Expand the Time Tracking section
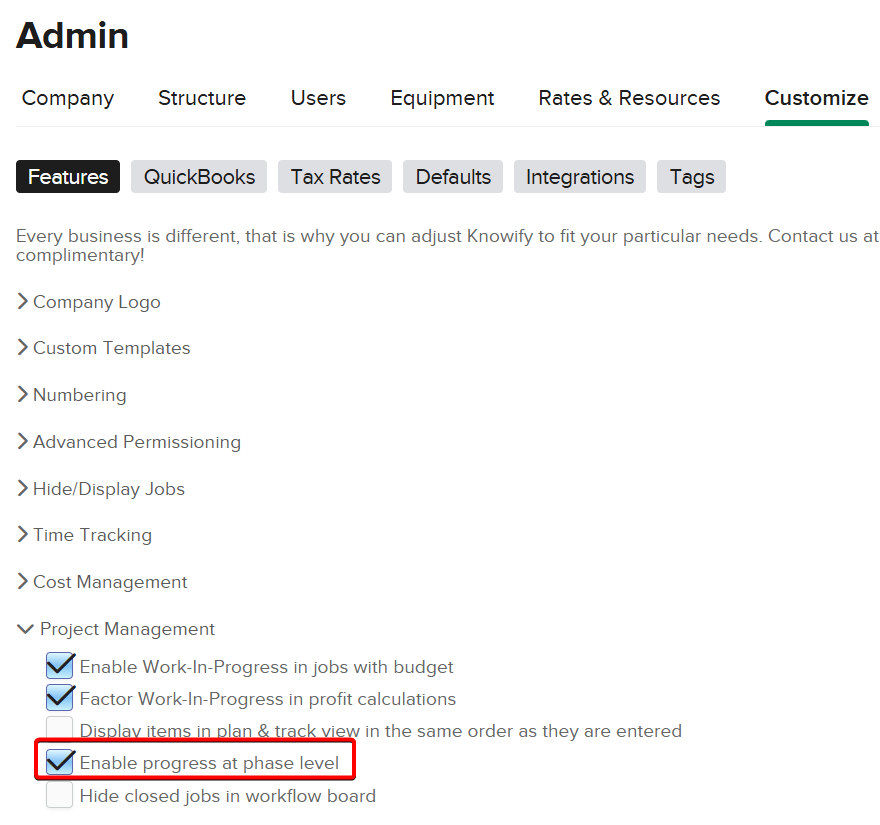This screenshot has height=825, width=880. point(92,535)
